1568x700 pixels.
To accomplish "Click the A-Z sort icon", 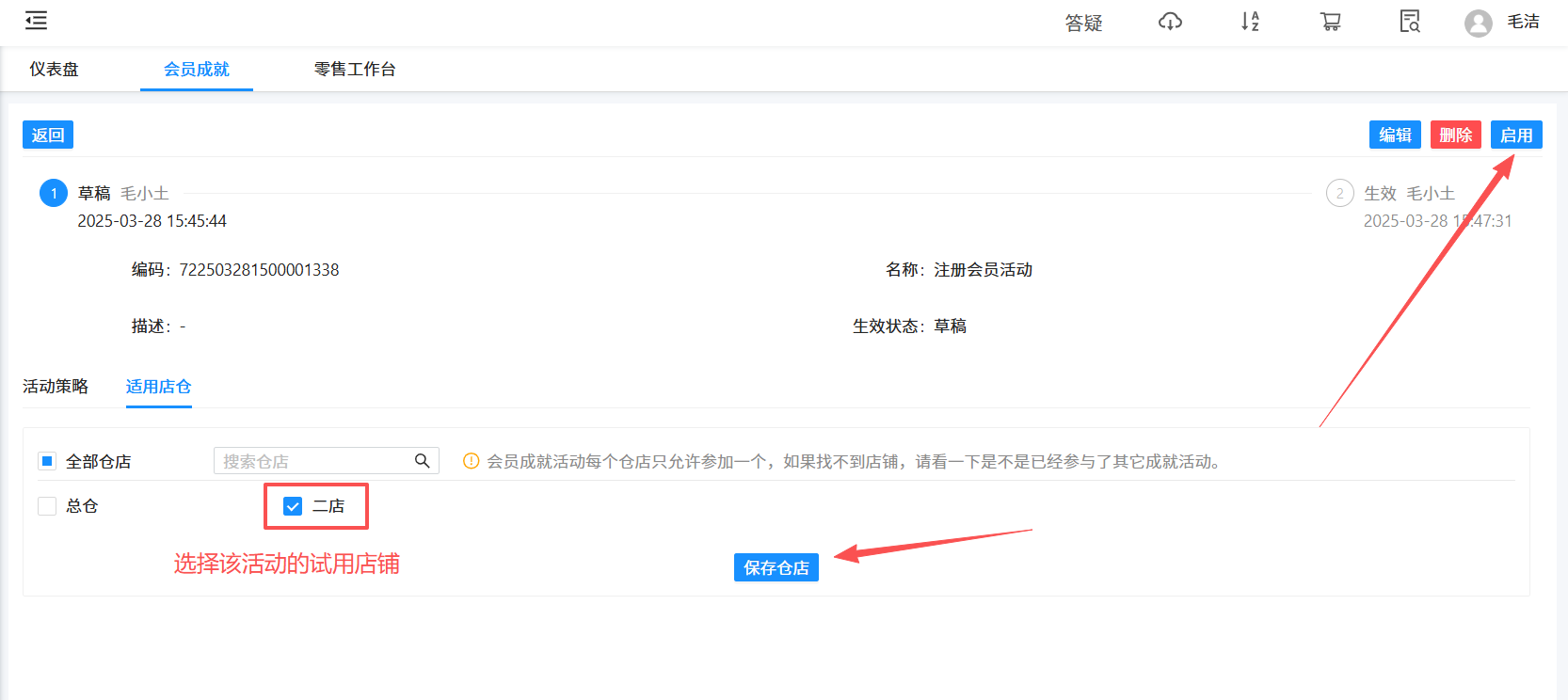I will 1250,22.
